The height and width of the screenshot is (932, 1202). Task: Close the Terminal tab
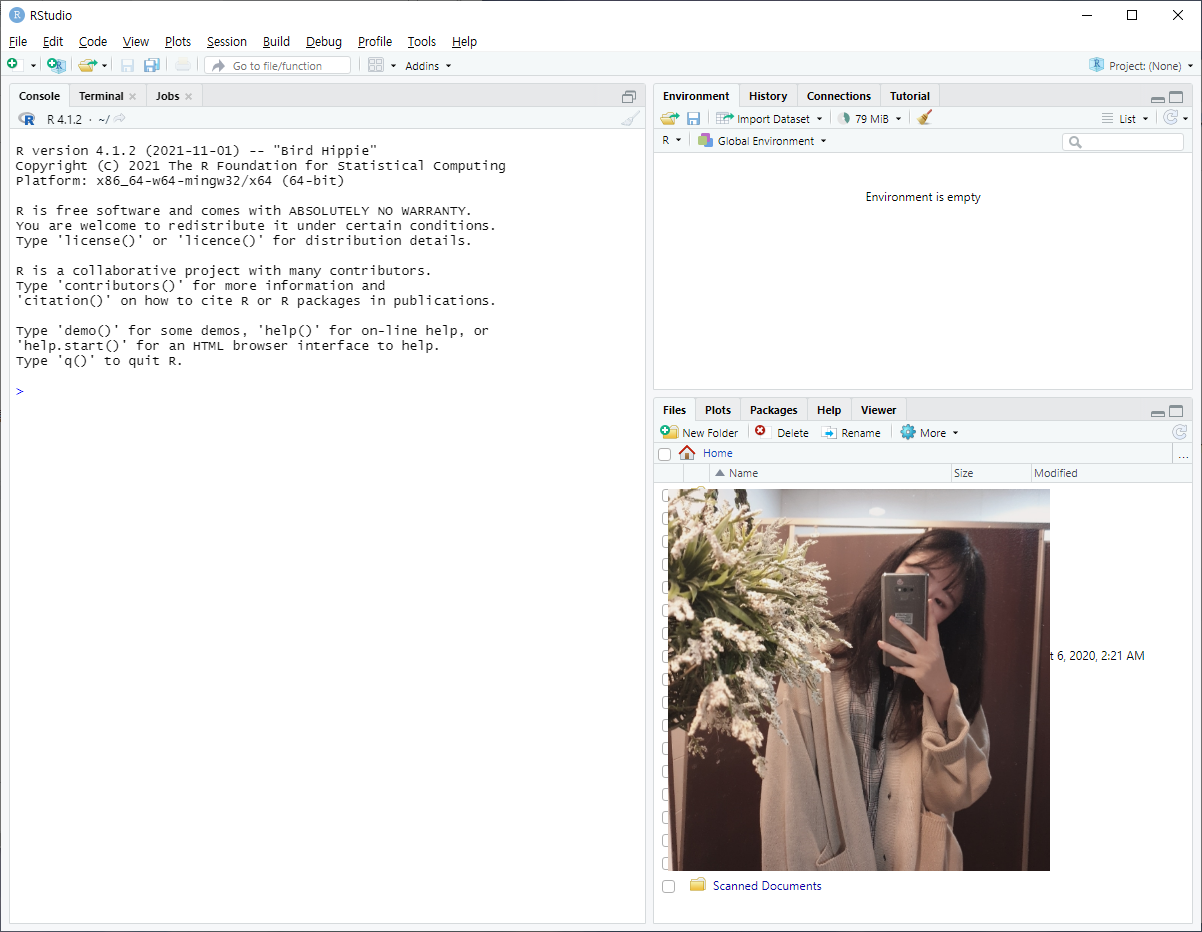click(132, 97)
